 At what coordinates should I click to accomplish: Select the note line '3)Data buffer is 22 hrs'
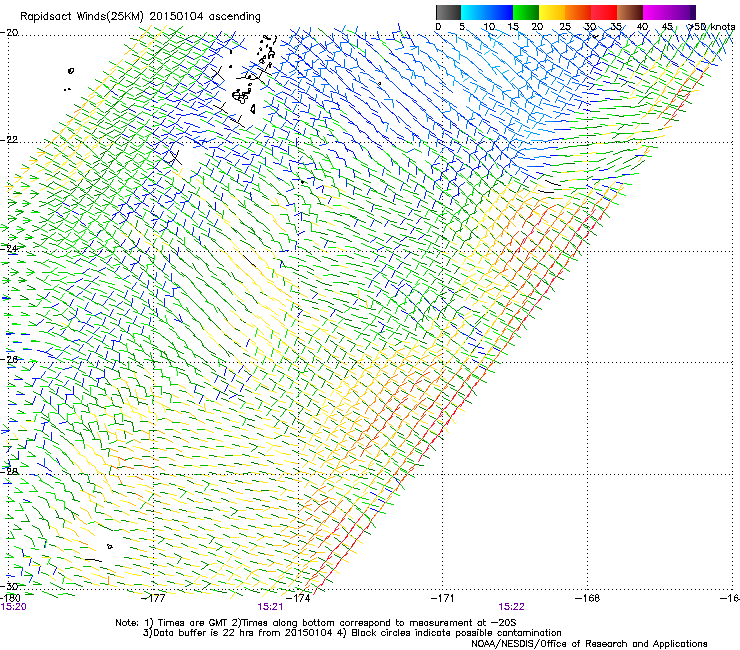[x=352, y=633]
